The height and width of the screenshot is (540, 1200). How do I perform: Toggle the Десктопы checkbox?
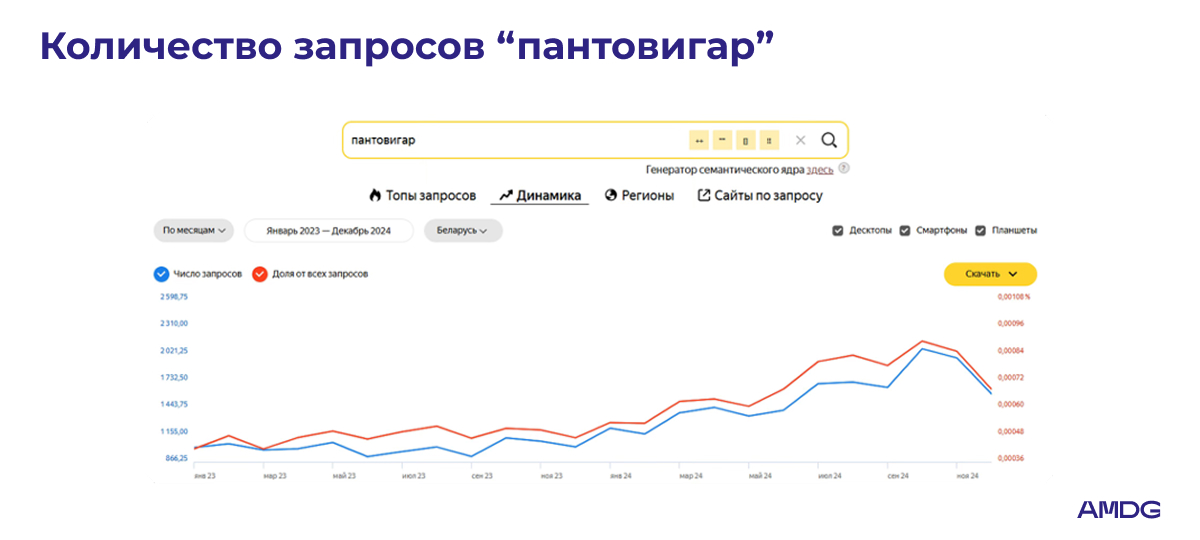[x=838, y=230]
